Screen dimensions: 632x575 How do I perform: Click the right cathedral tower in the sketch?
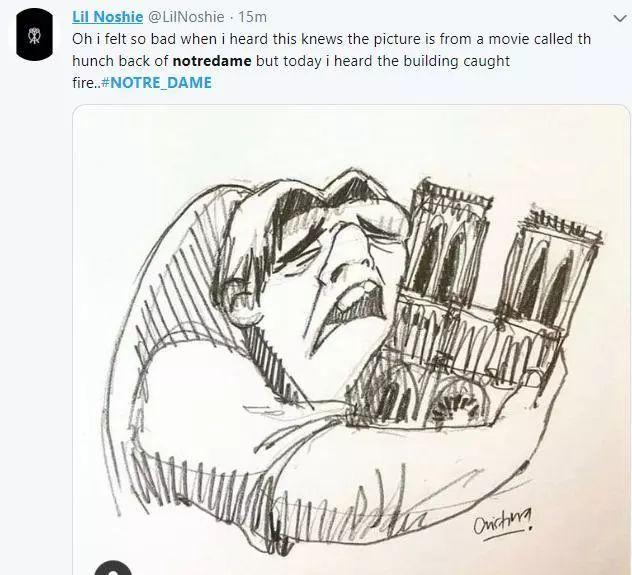tap(548, 274)
